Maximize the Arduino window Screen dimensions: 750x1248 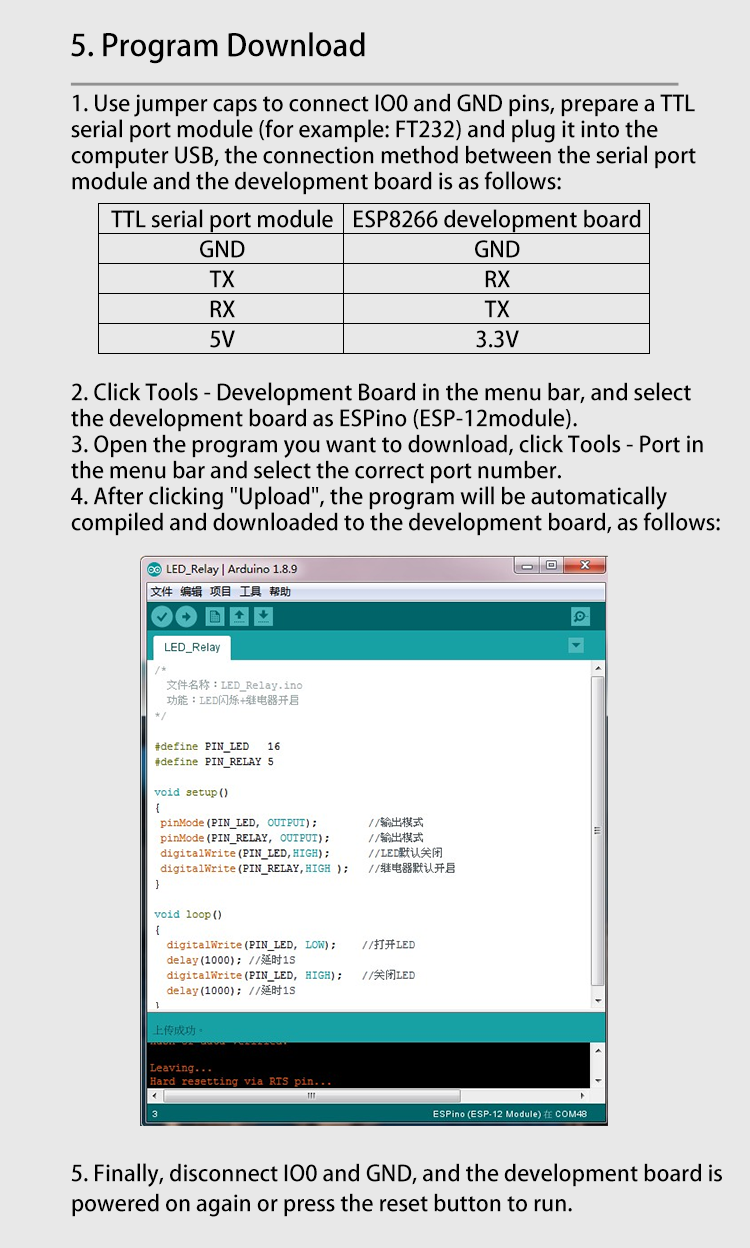coord(550,566)
